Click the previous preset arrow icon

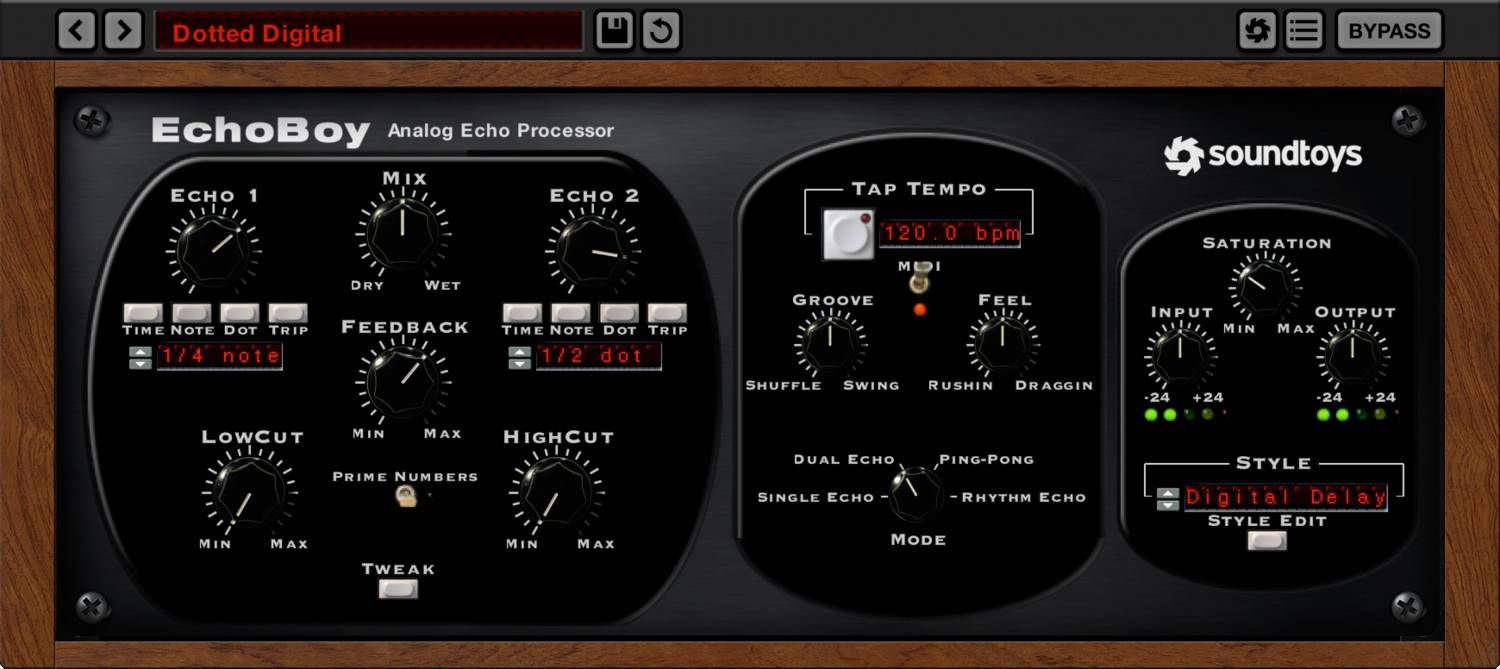[76, 30]
